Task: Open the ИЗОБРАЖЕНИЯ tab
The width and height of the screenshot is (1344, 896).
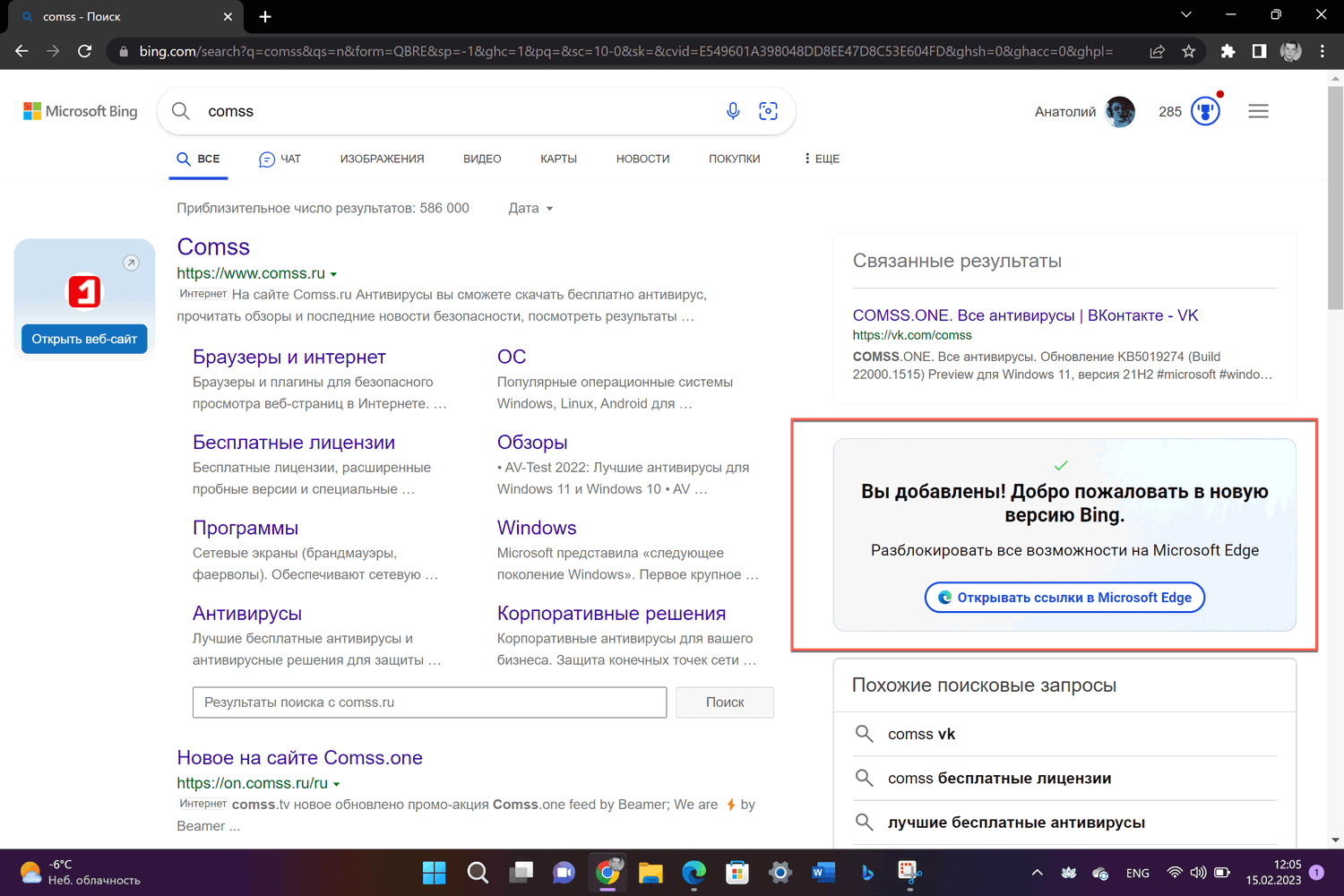Action: pyautogui.click(x=382, y=159)
